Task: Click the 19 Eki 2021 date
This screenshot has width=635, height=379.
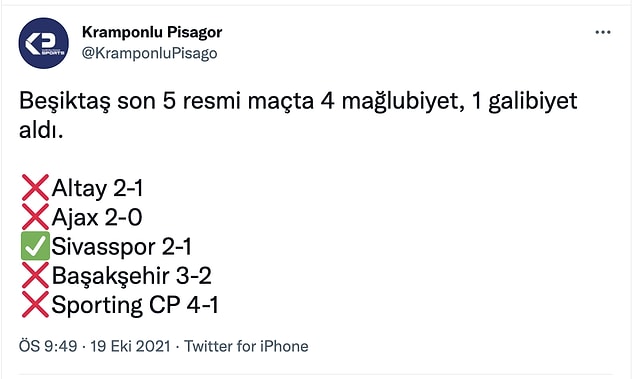Action: (130, 346)
